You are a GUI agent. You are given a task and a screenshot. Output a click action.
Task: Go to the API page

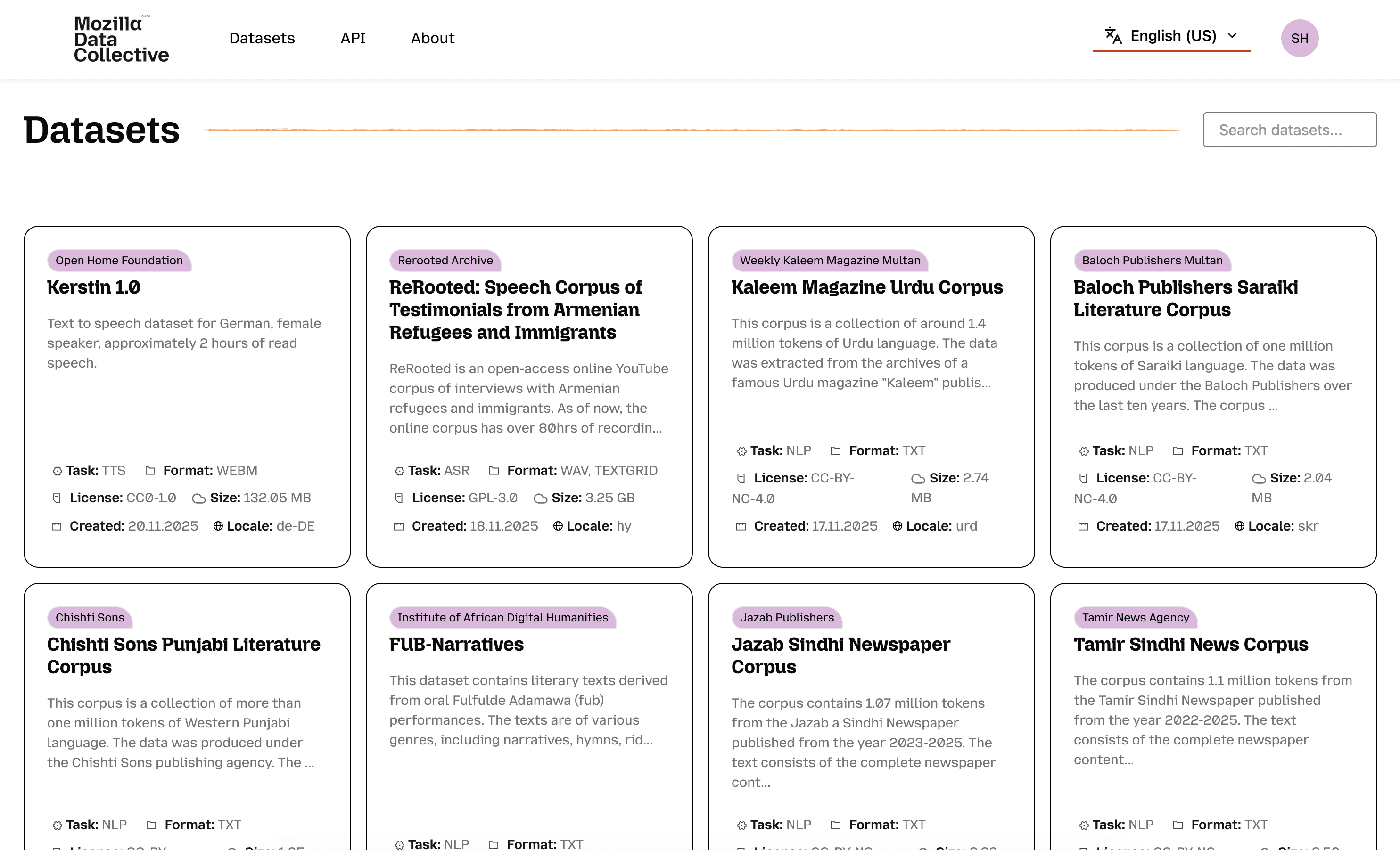point(353,38)
